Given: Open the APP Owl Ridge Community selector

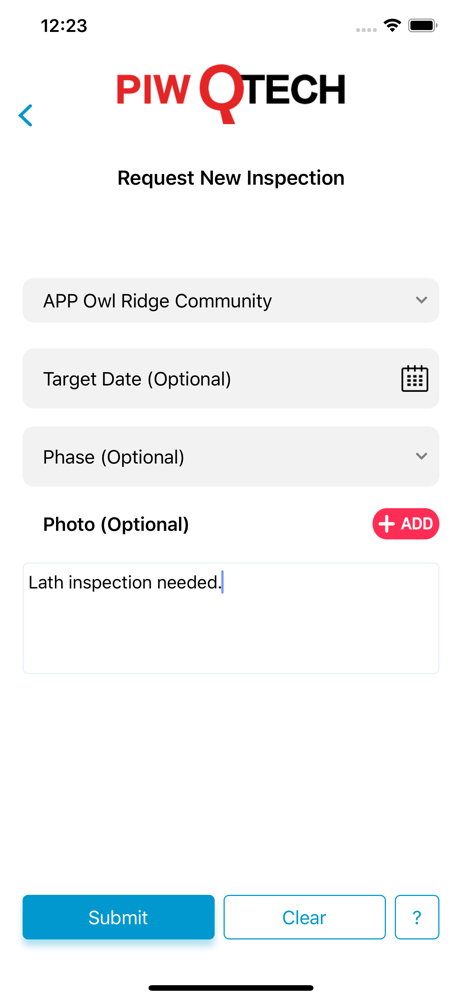Looking at the screenshot, I should [231, 300].
